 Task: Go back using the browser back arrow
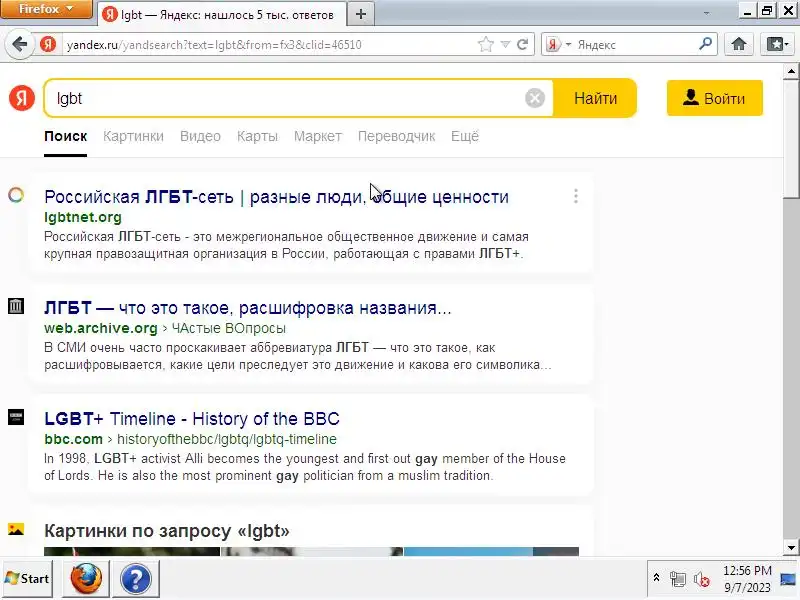[x=19, y=45]
